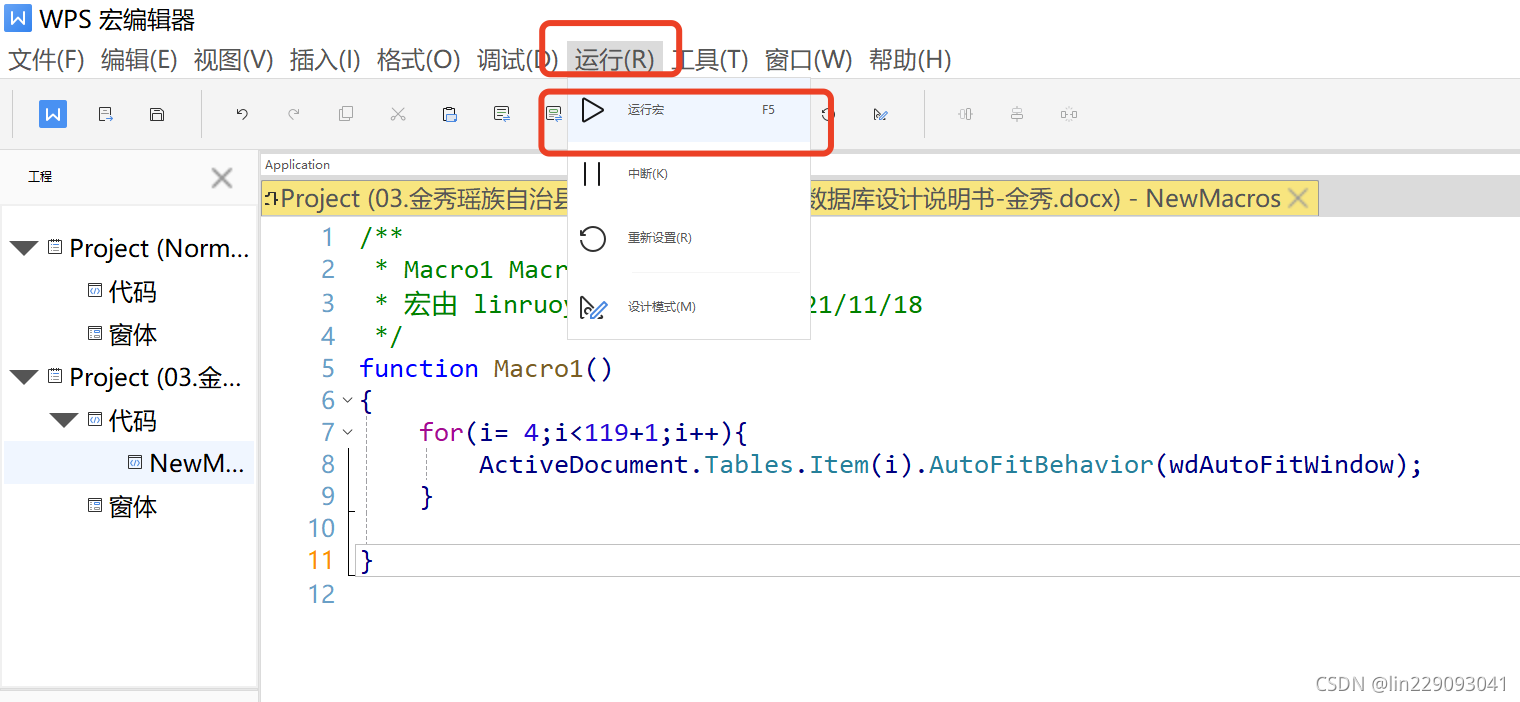Click the import/export file toolbar icon

[105, 114]
